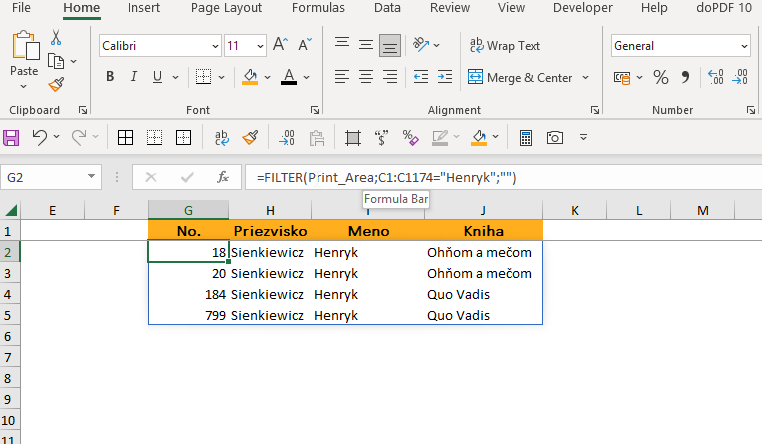Image resolution: width=762 pixels, height=444 pixels.
Task: Apply yellow Fill Color bucket in Font group
Action: (250, 77)
